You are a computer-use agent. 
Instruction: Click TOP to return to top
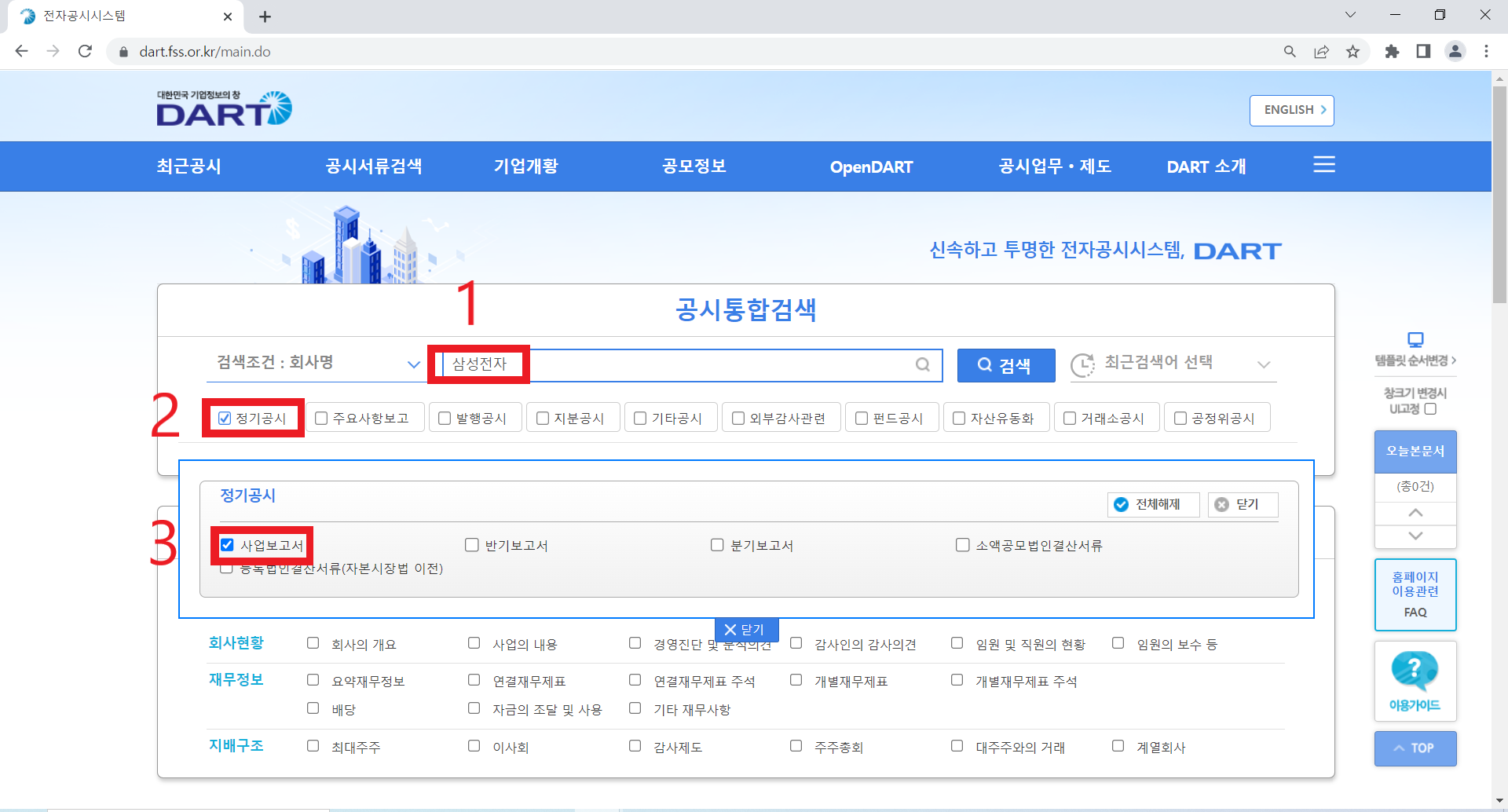coord(1415,748)
